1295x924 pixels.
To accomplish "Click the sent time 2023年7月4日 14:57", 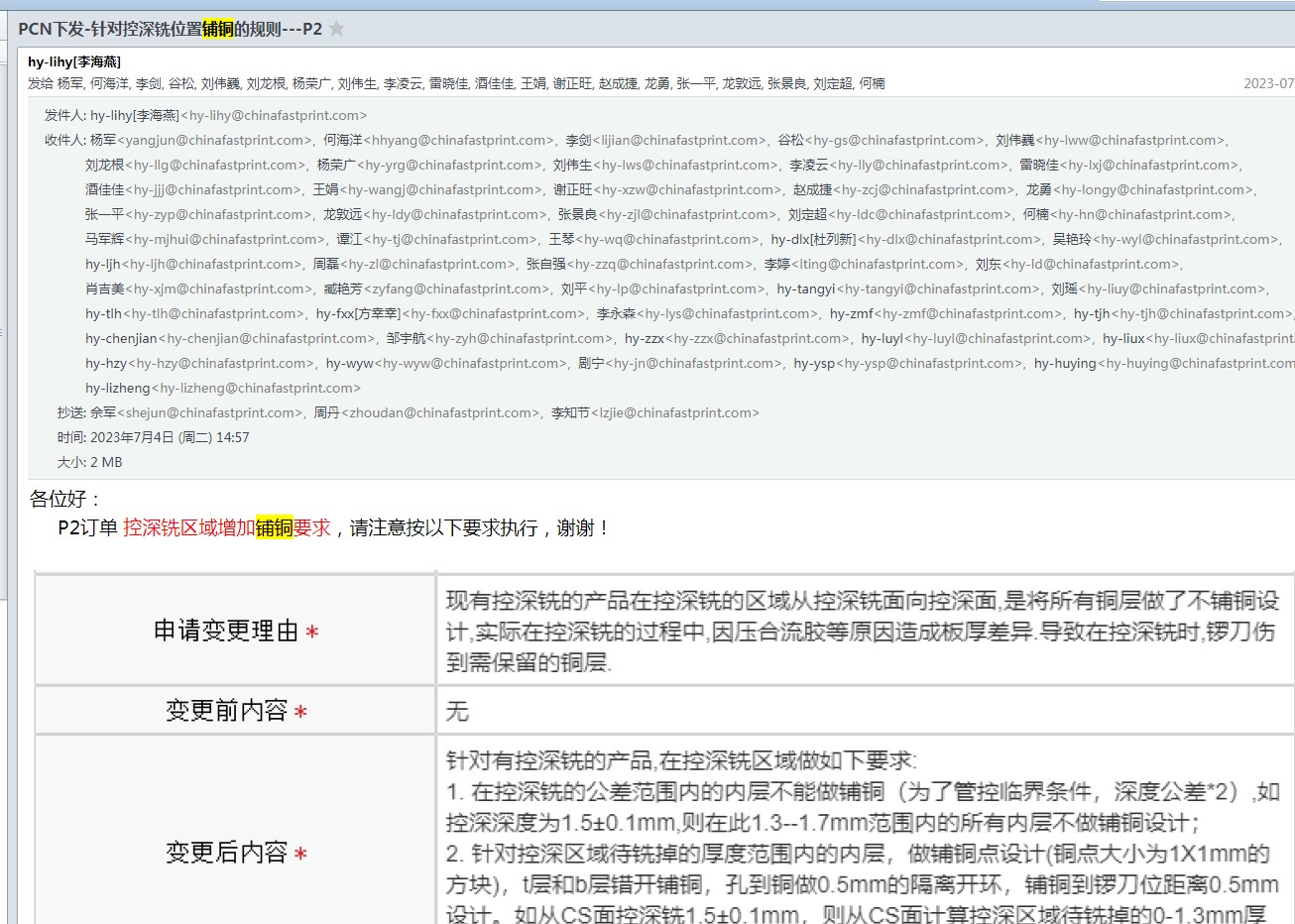I will pyautogui.click(x=170, y=437).
